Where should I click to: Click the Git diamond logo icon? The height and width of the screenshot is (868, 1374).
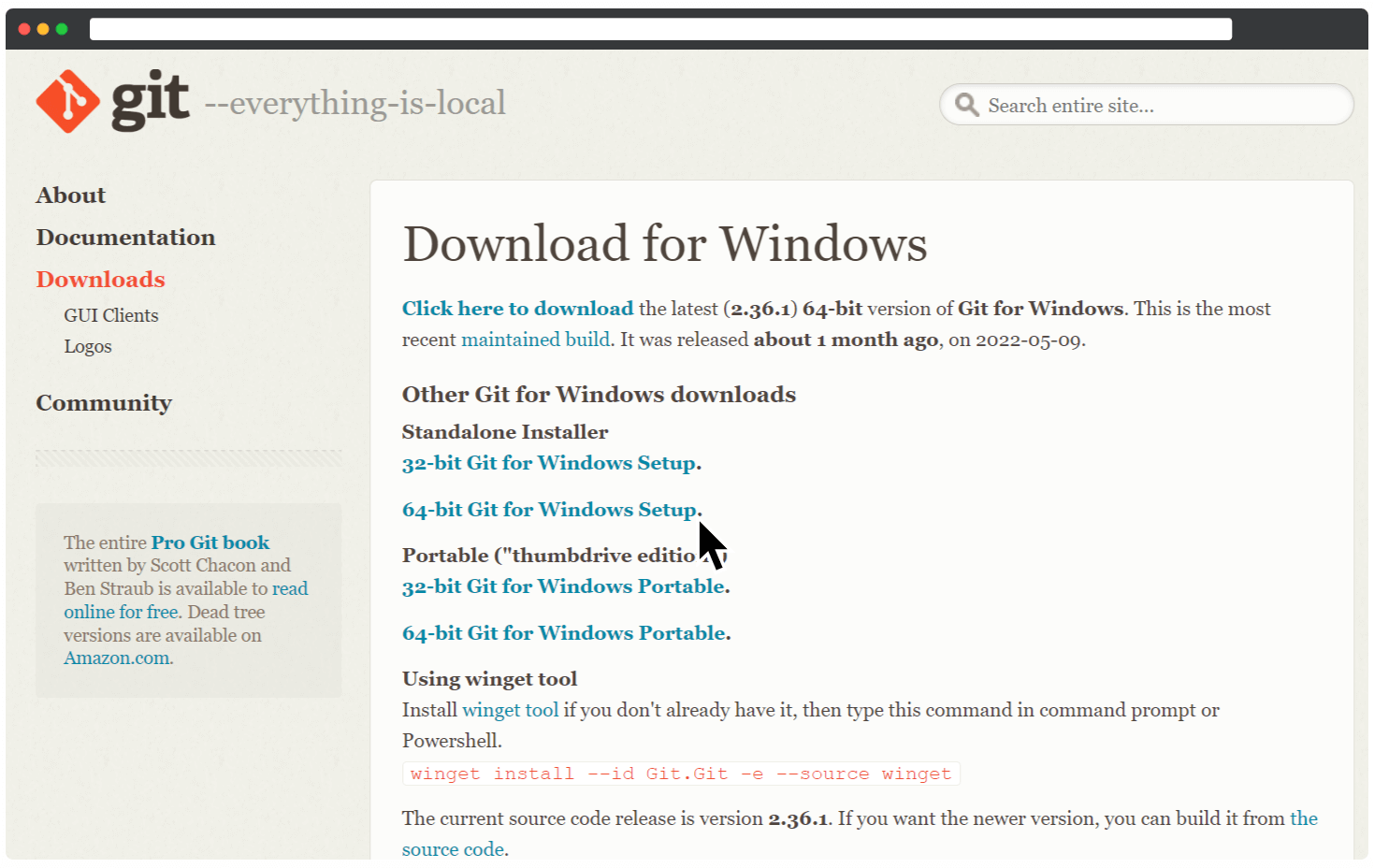[68, 101]
